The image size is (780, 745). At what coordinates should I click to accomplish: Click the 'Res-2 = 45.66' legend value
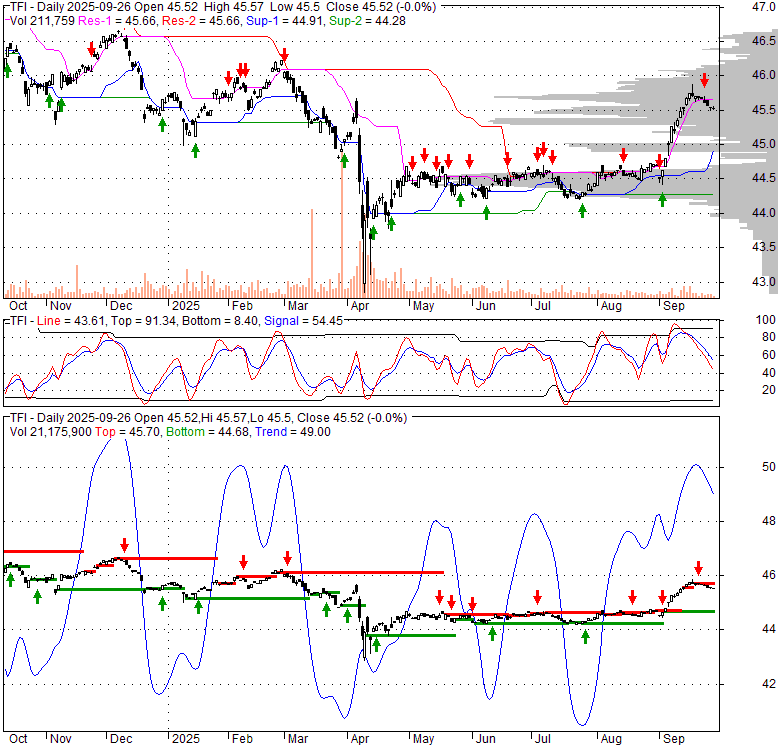[202, 21]
